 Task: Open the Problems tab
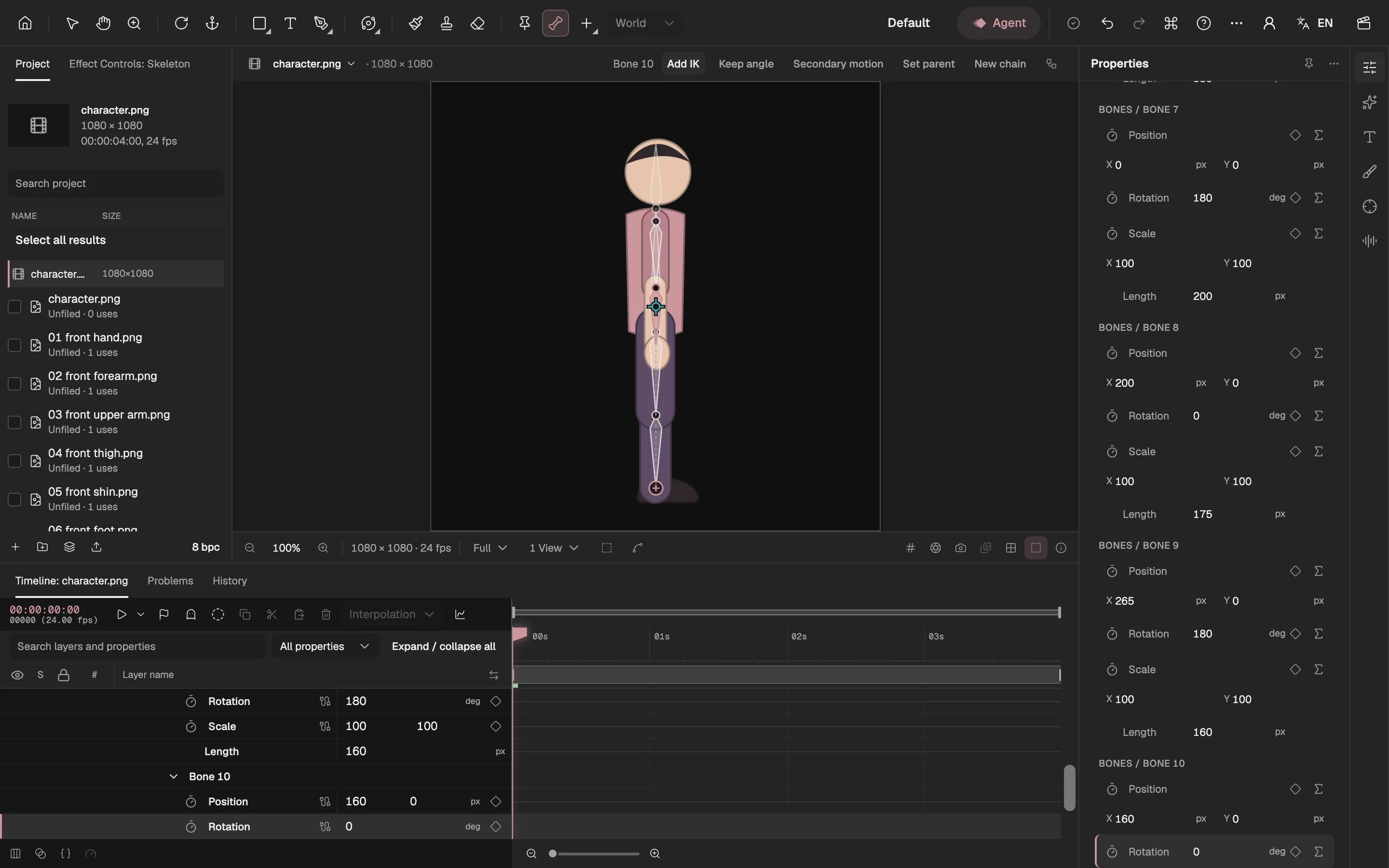[x=170, y=581]
